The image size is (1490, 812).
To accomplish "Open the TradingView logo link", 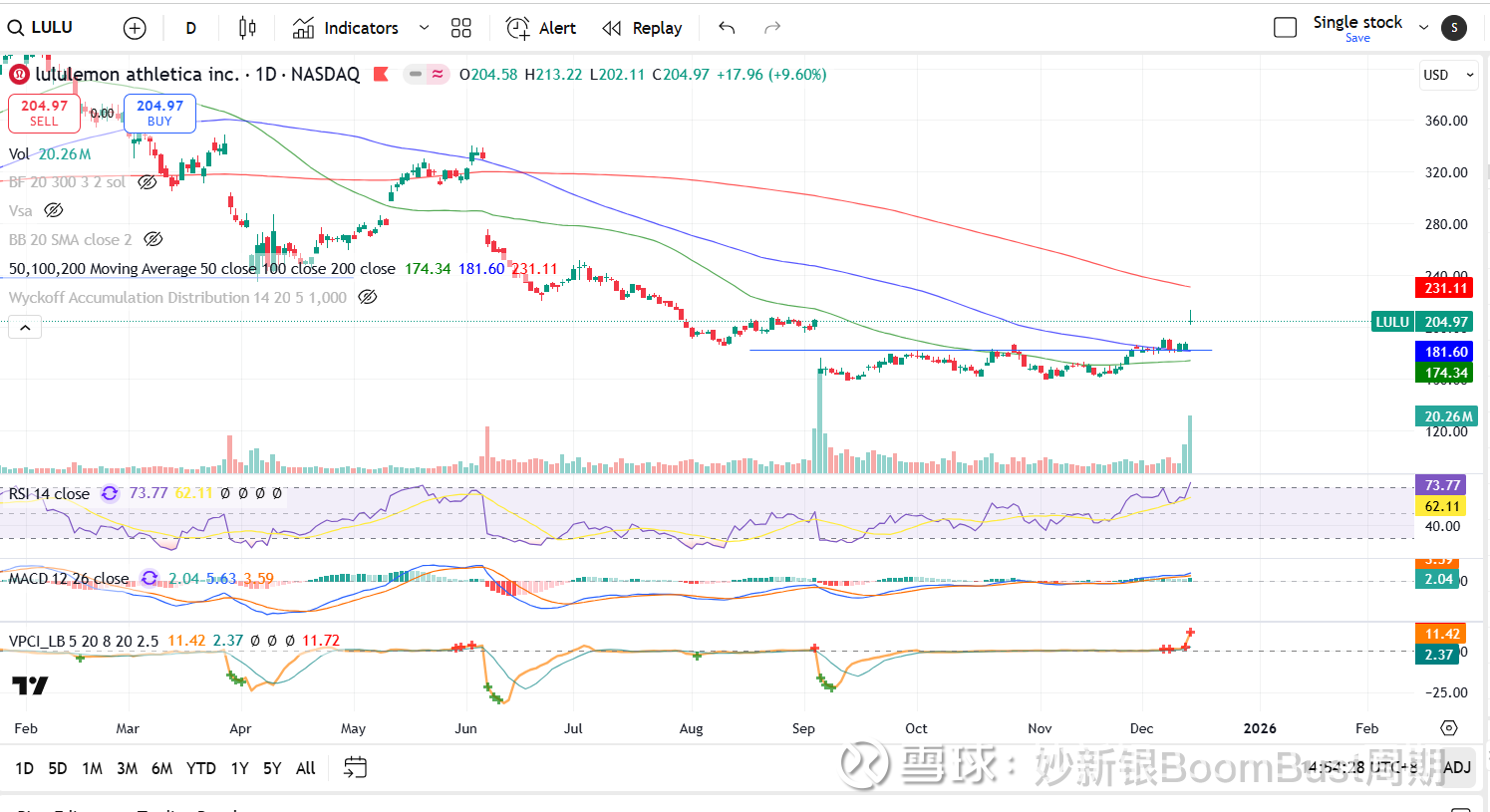I will [x=30, y=685].
